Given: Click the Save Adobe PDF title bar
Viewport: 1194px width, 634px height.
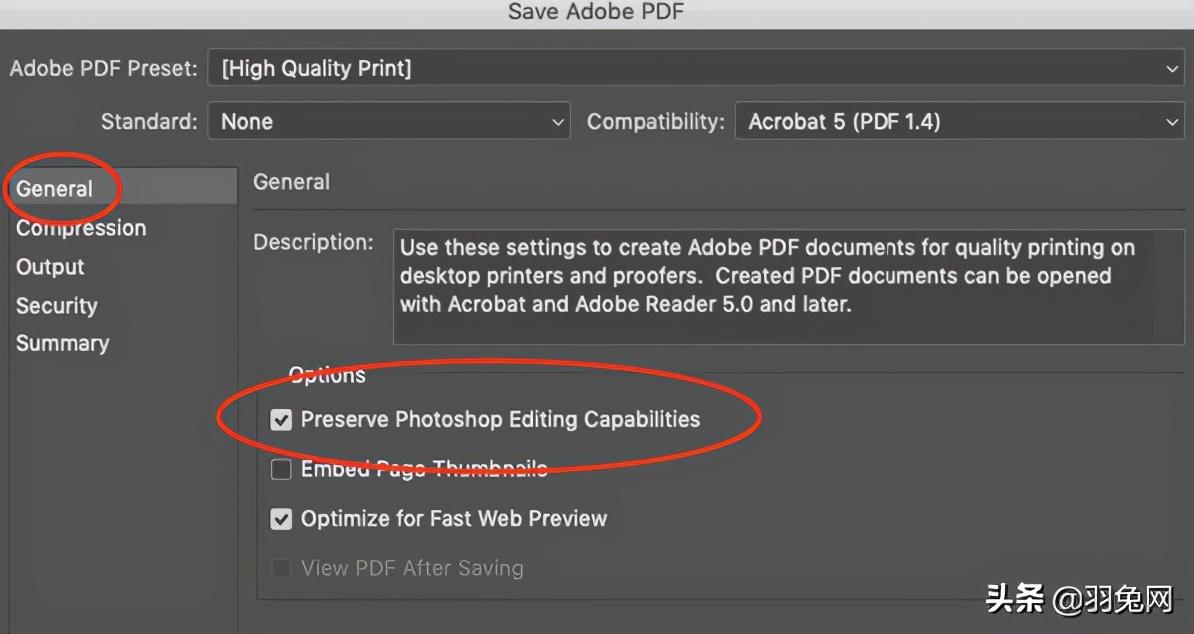Looking at the screenshot, I should coord(596,12).
